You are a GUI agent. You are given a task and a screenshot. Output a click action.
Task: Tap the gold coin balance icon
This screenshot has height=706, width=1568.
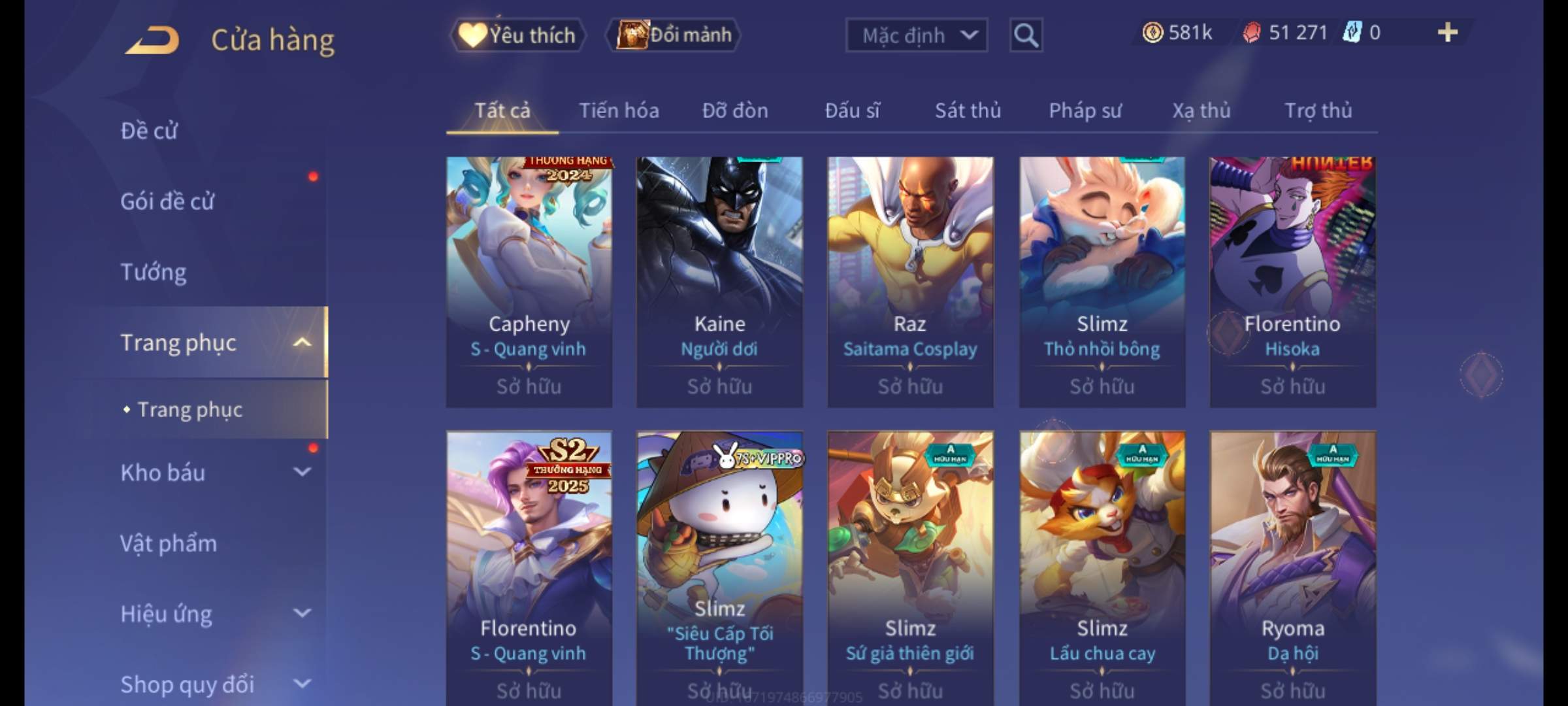tap(1152, 32)
